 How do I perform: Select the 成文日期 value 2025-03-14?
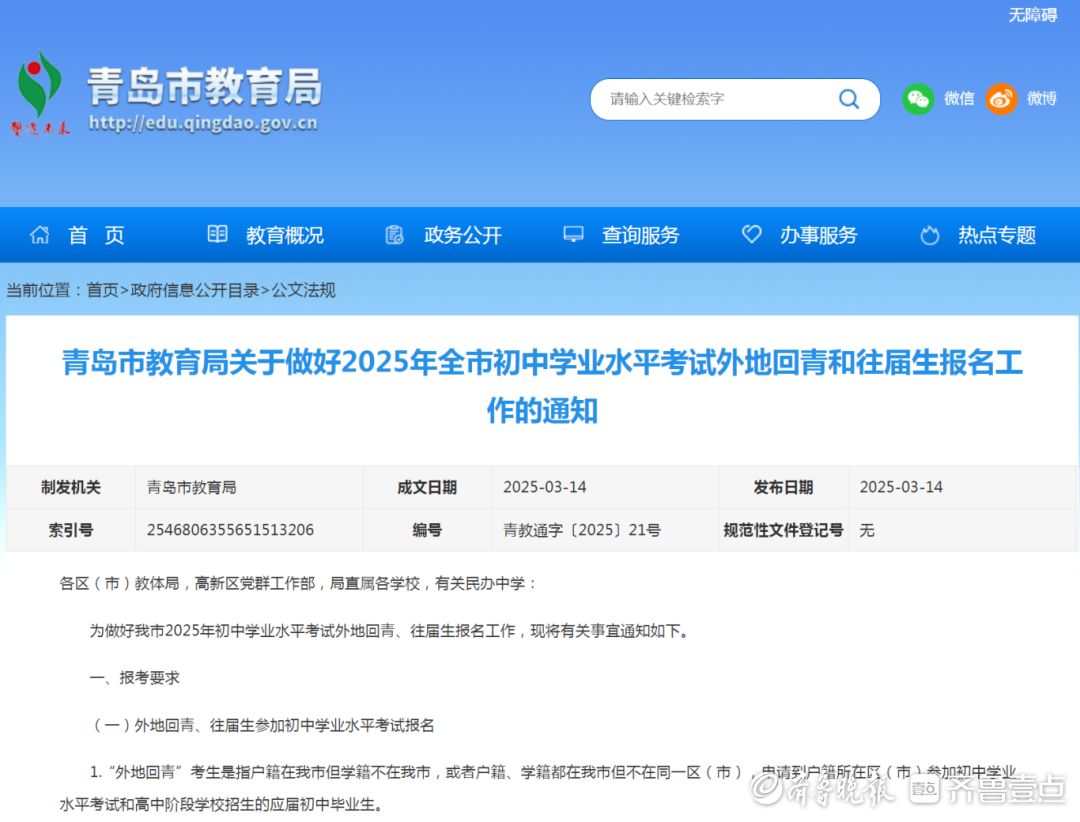[545, 487]
